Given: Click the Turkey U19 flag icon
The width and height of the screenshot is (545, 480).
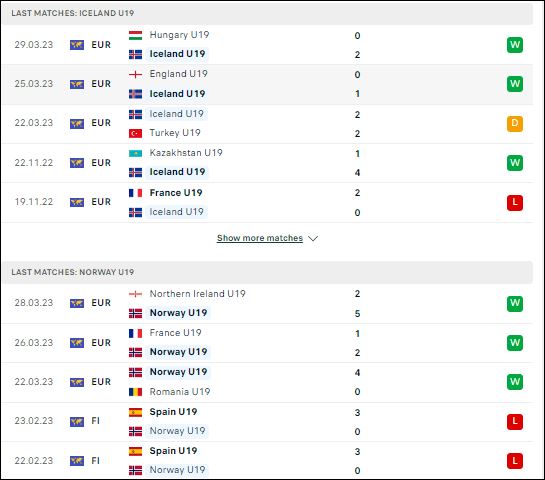Looking at the screenshot, I should [135, 133].
